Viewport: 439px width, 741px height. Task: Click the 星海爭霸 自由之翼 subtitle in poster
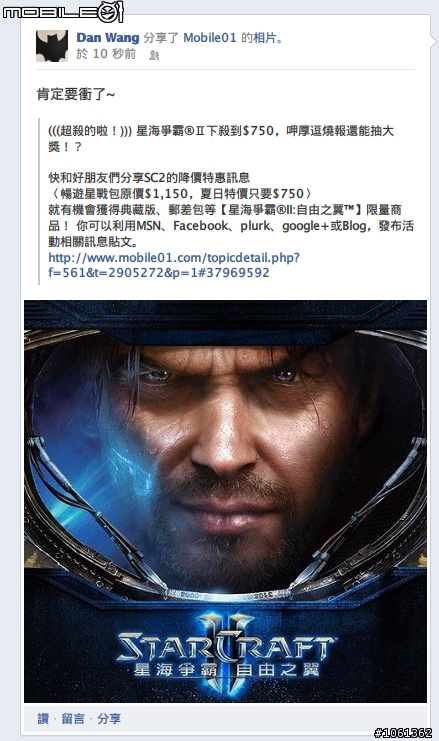pos(226,670)
